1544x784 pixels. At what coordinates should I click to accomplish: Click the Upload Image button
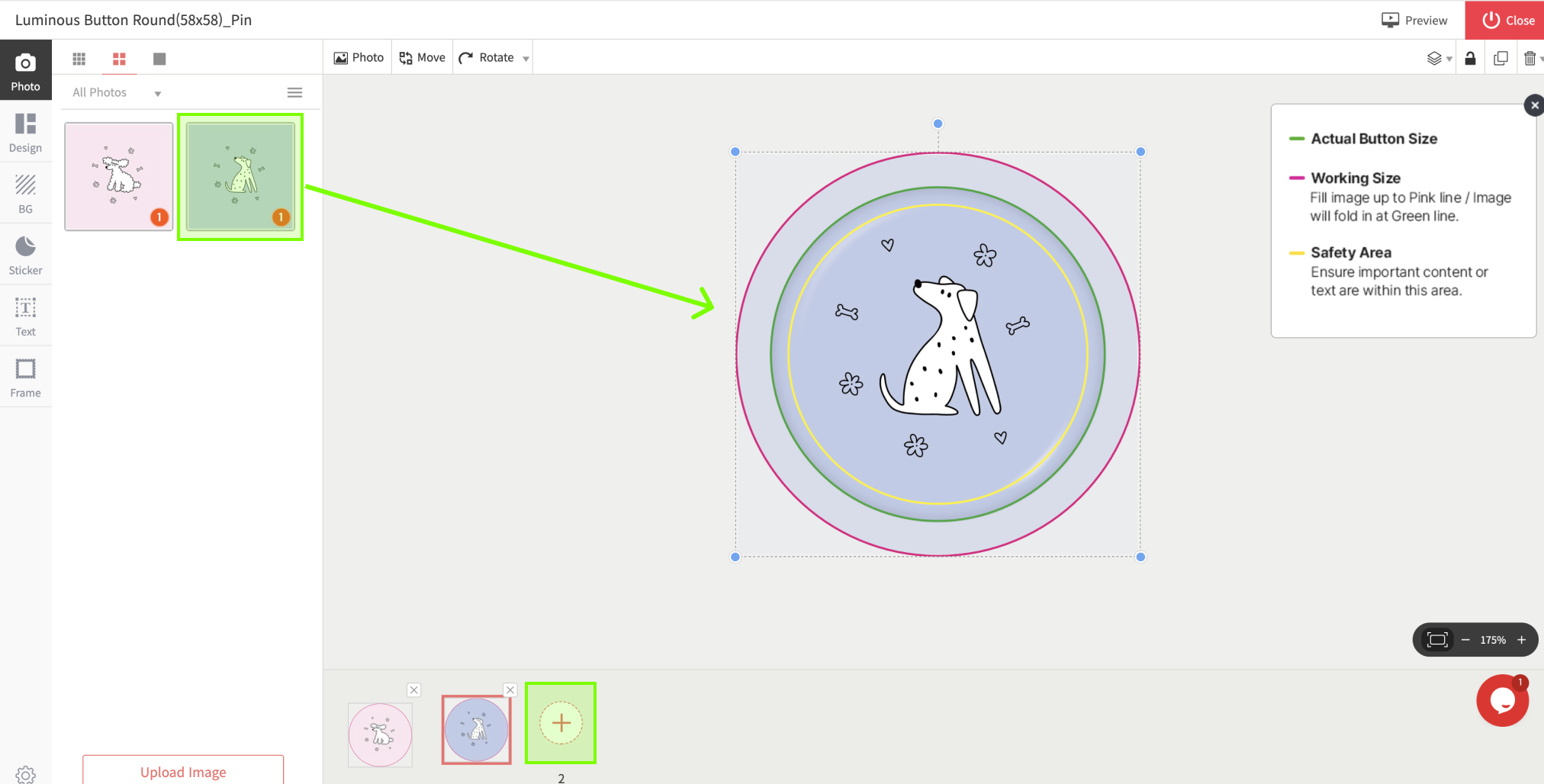tap(183, 770)
